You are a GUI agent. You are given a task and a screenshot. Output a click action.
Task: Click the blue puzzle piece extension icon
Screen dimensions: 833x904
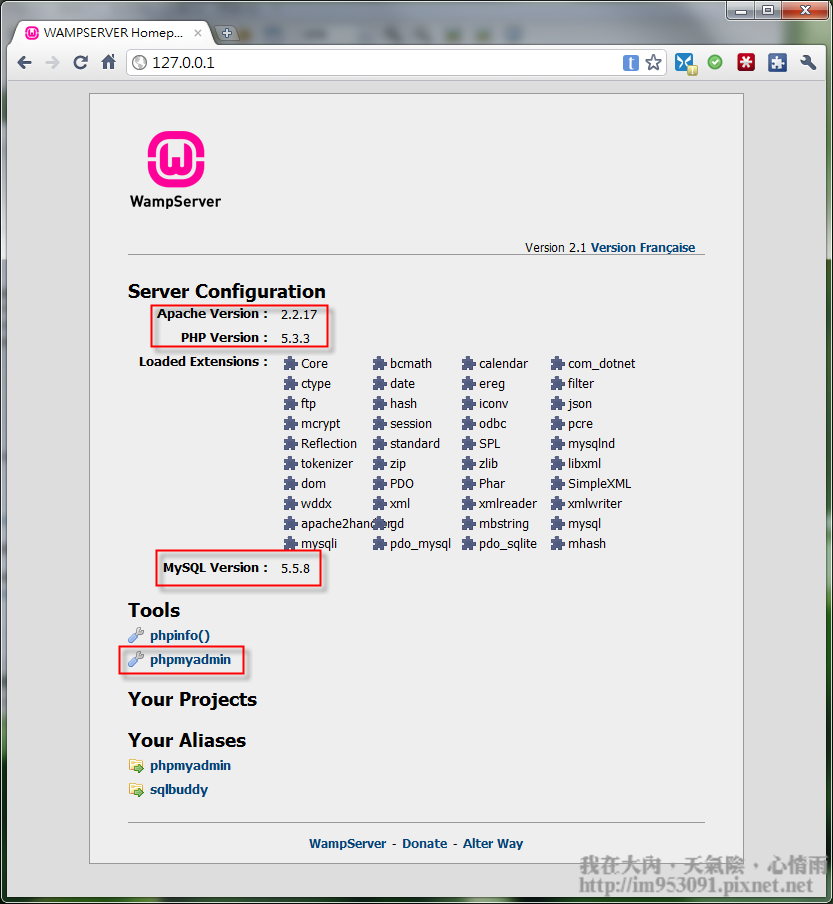click(777, 63)
